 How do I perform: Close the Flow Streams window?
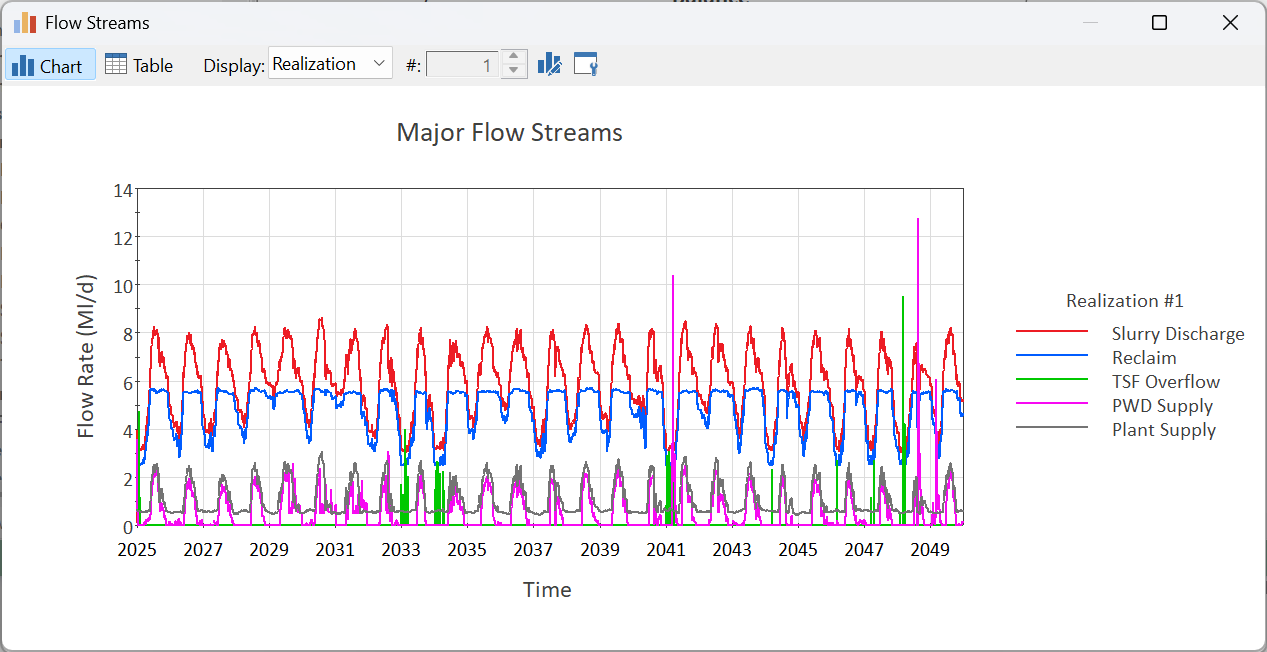(1231, 23)
